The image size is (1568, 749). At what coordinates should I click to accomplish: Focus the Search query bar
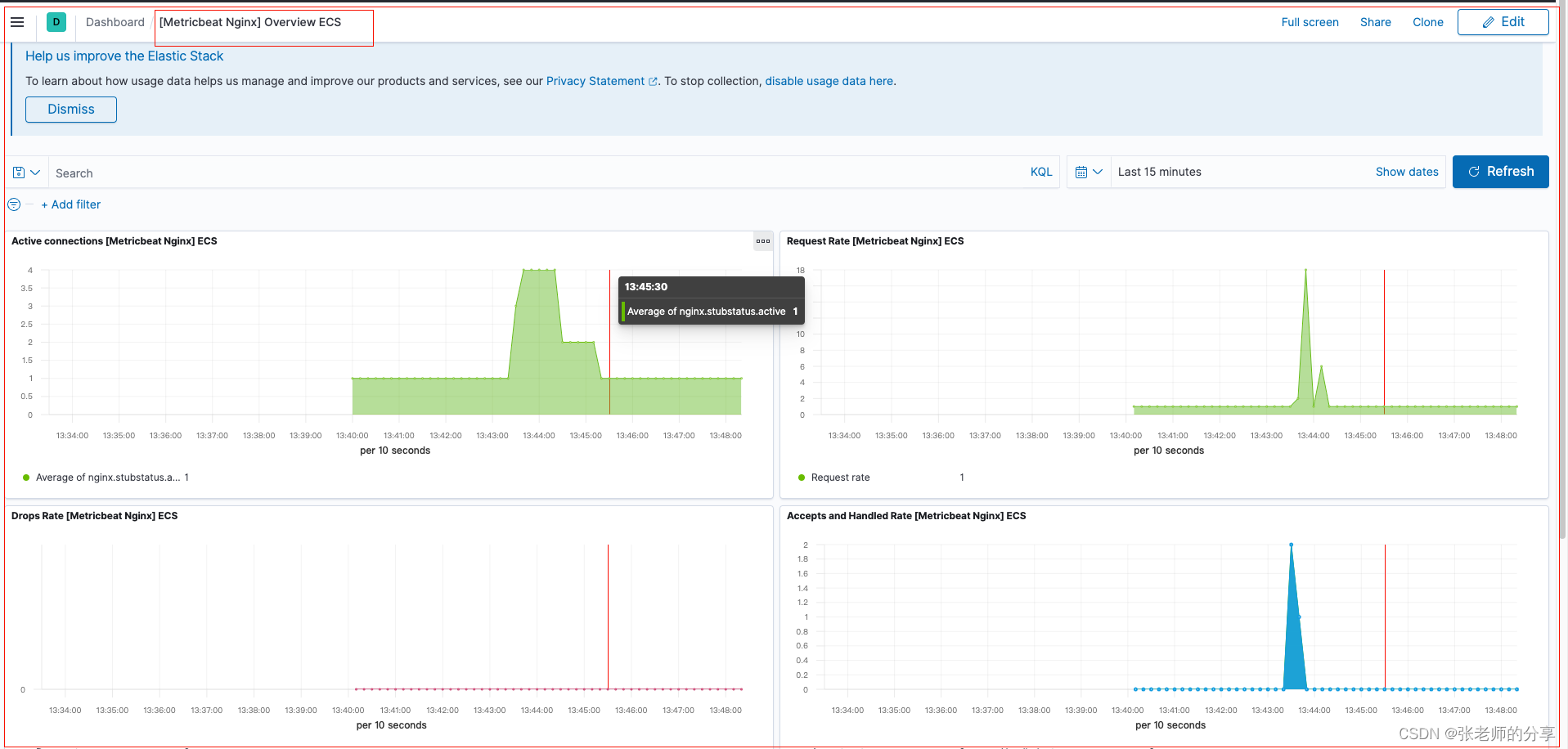[536, 173]
